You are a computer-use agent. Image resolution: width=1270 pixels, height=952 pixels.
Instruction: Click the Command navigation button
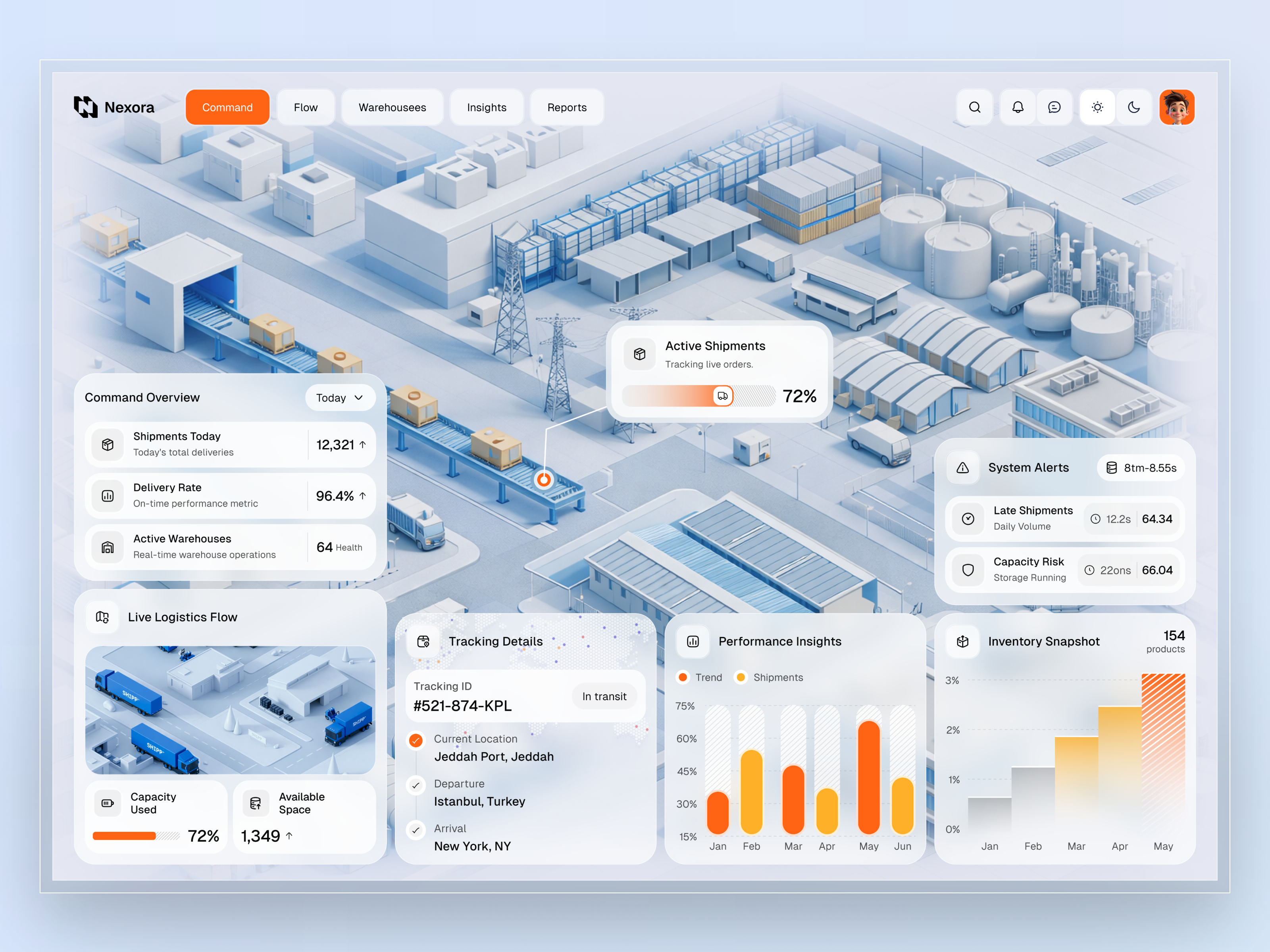pos(227,107)
